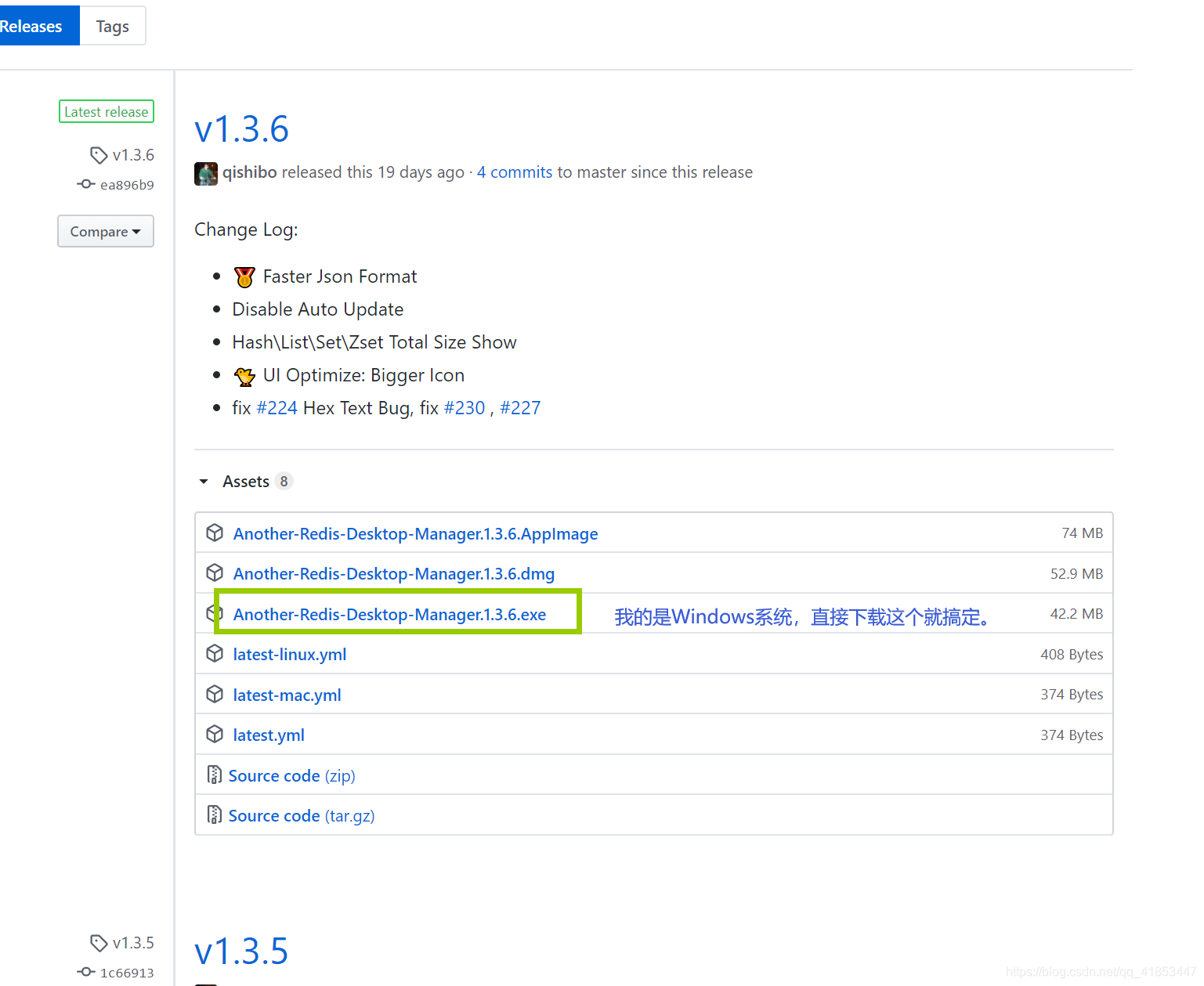Open tag v1.3.6 in the sidebar
Screen dimensions: 1204x986
pos(133,155)
